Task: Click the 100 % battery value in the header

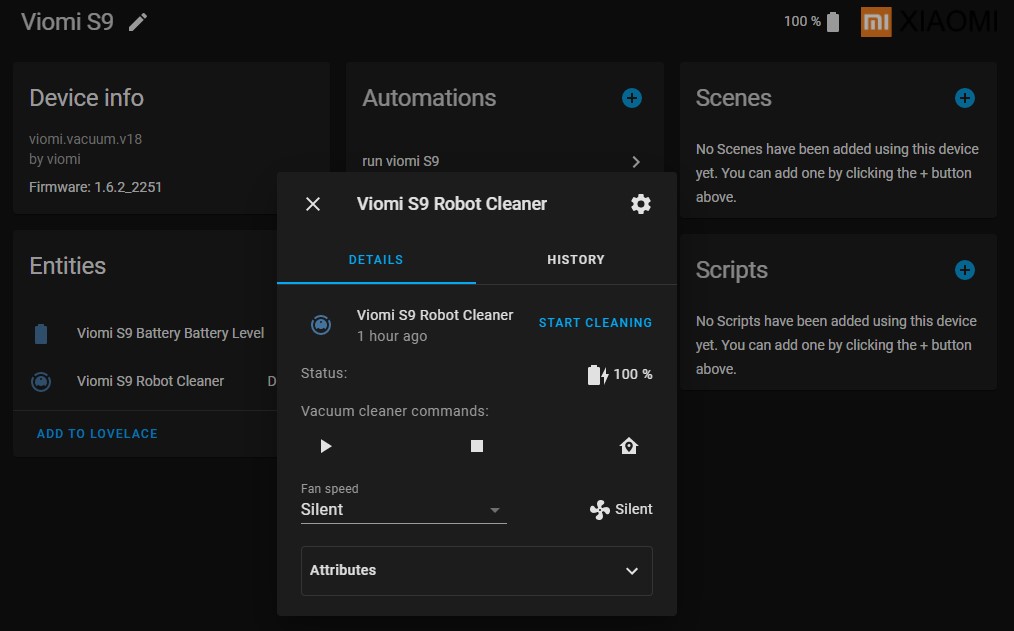Action: tap(802, 21)
